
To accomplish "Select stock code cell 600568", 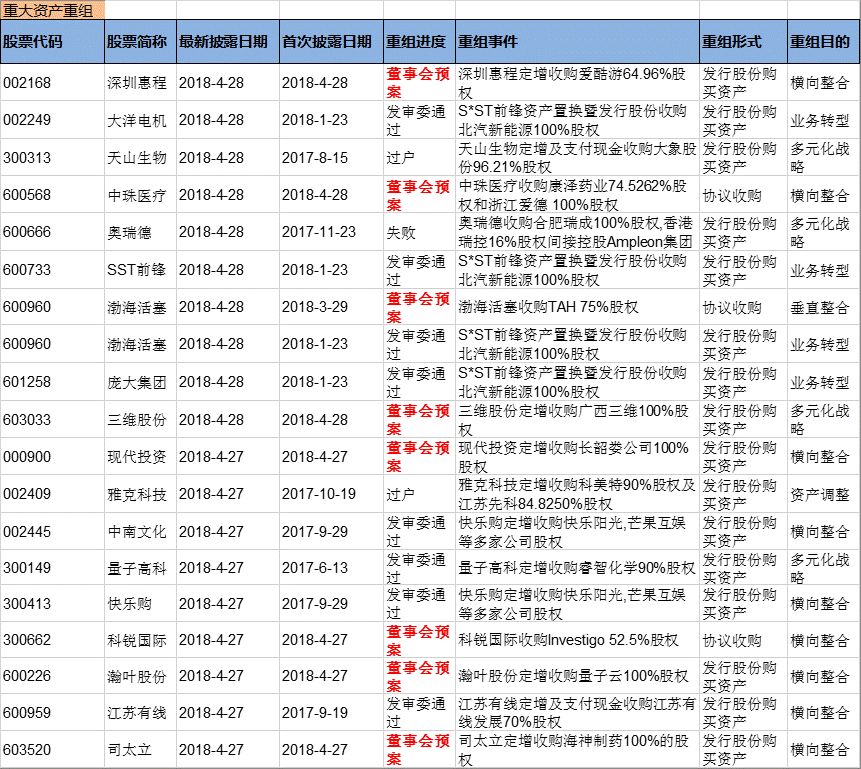I will tap(52, 195).
